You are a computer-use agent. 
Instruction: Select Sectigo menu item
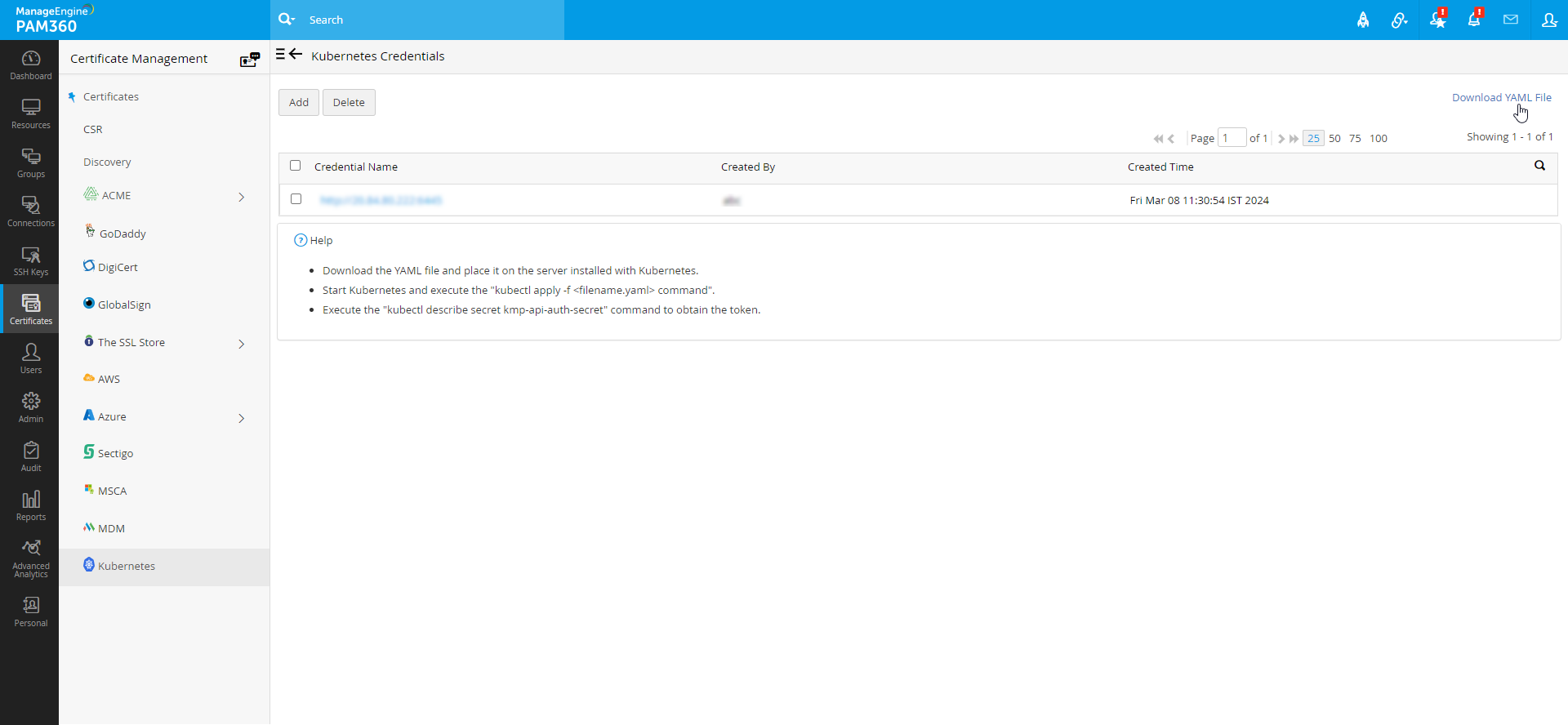pyautogui.click(x=109, y=452)
